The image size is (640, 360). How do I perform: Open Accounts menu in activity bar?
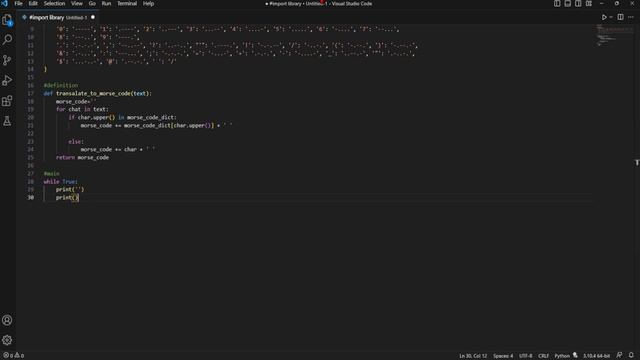[7, 320]
